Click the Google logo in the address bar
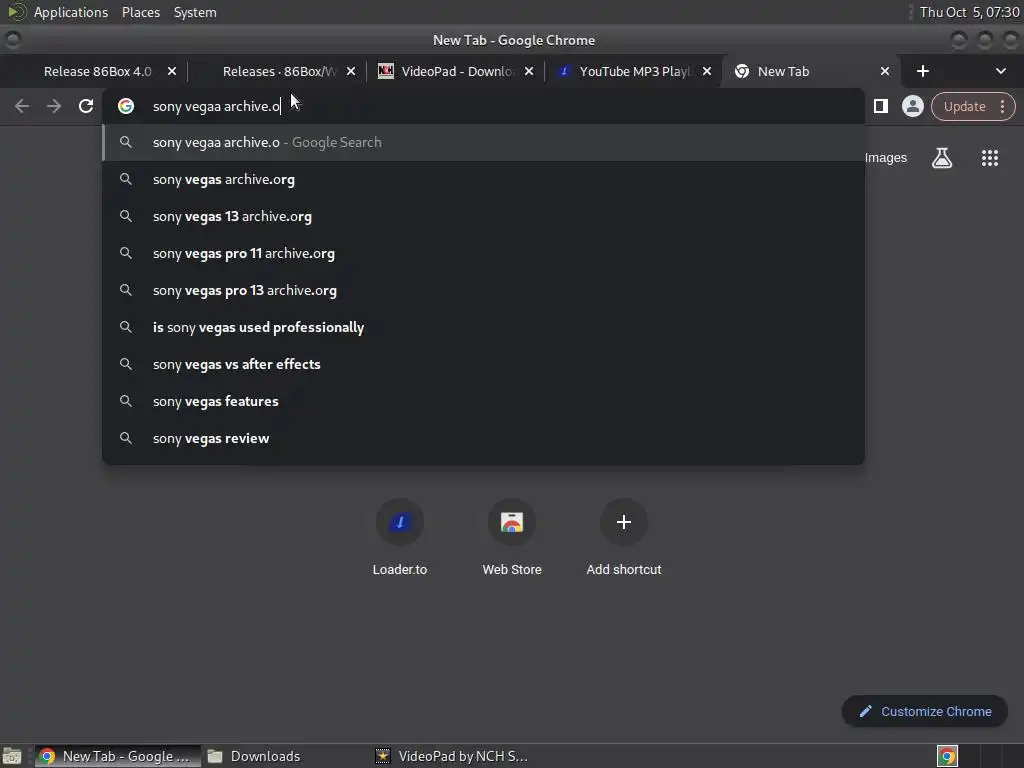The width and height of the screenshot is (1024, 768). pos(126,106)
